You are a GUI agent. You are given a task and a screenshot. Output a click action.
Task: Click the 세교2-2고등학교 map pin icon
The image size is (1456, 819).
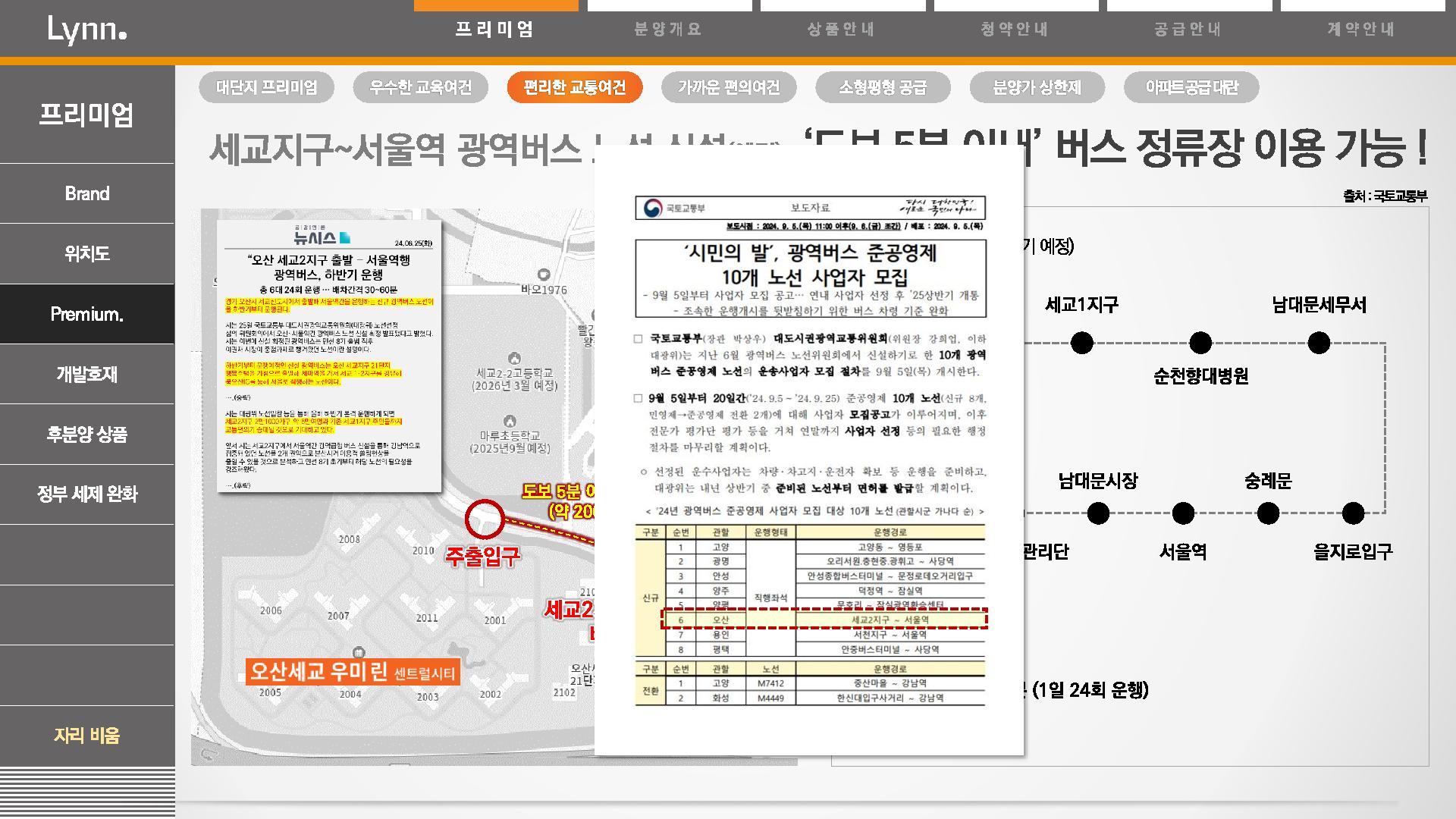point(514,358)
